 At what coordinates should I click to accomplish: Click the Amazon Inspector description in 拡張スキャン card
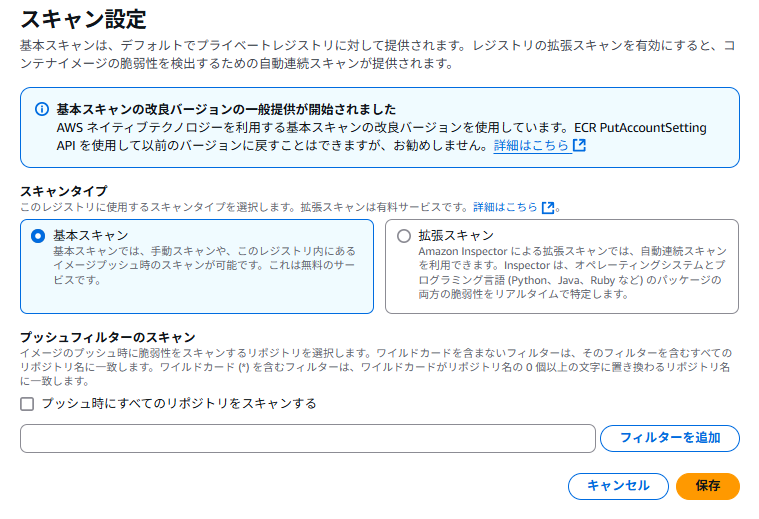(572, 273)
